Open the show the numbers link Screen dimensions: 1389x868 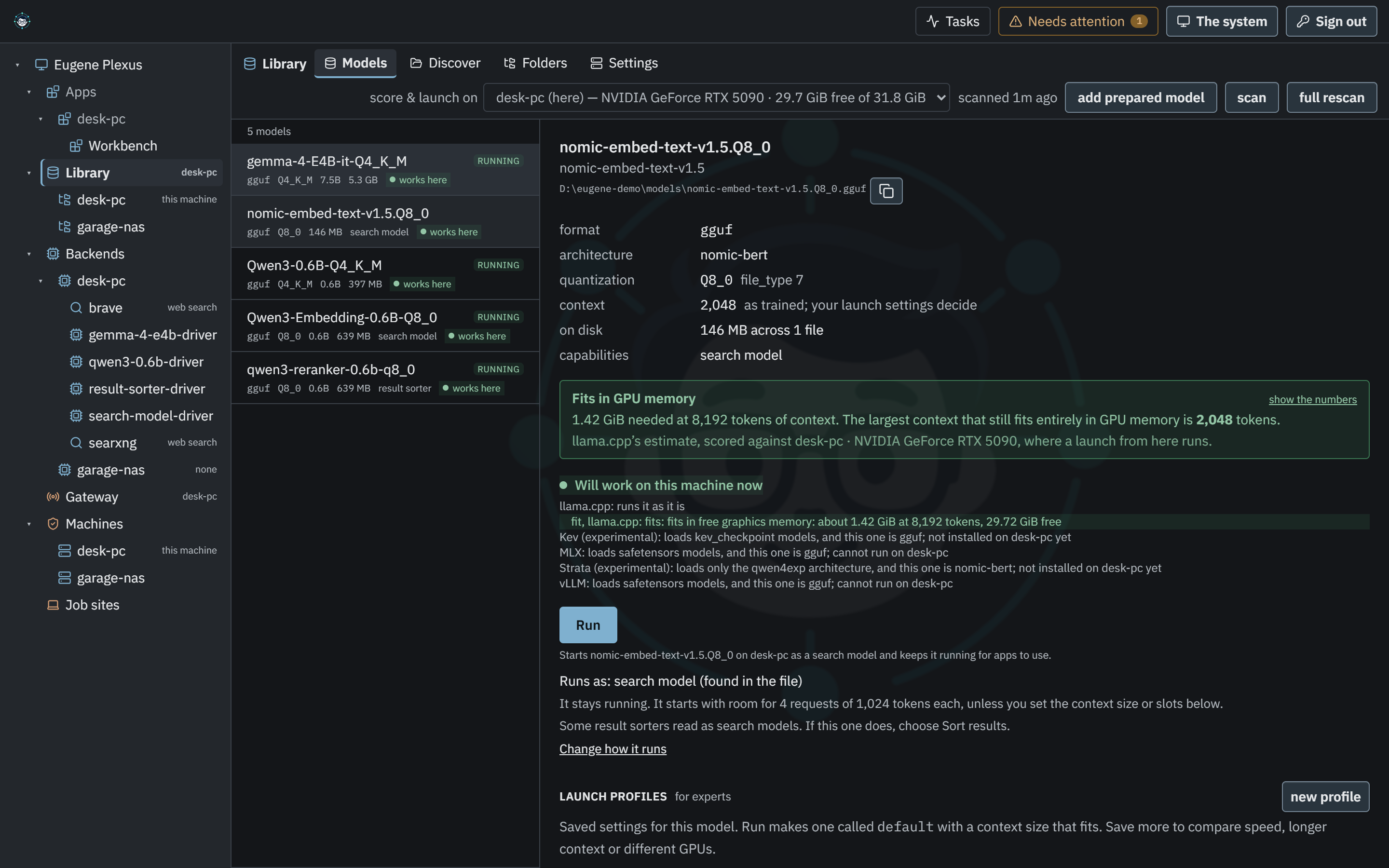coord(1312,400)
